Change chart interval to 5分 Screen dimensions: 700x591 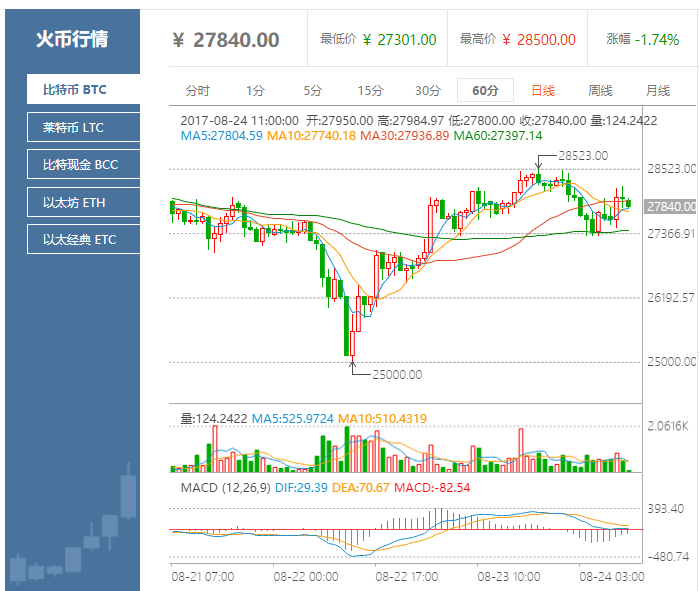pos(313,91)
